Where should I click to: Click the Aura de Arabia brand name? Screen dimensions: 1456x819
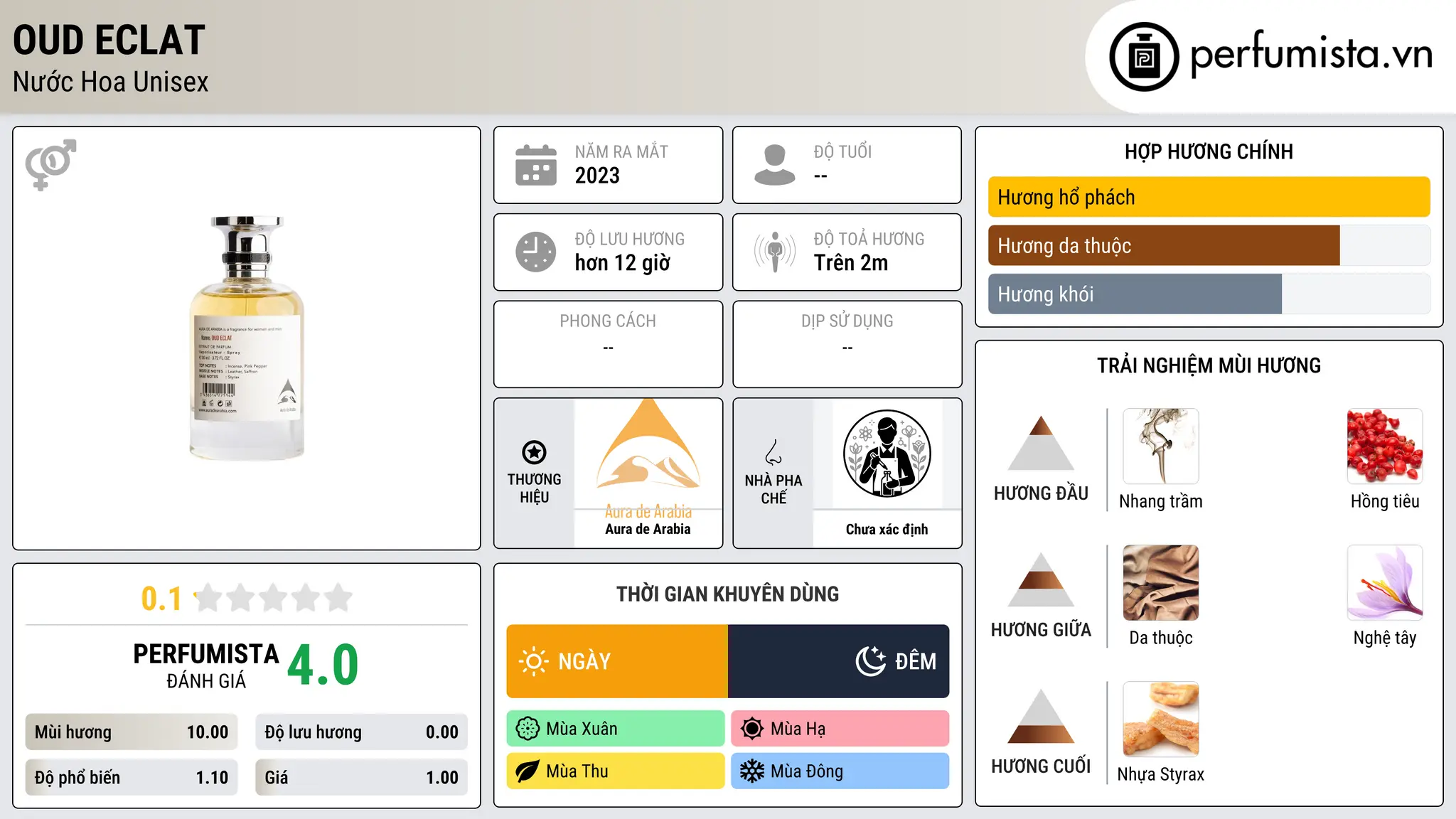coord(648,529)
